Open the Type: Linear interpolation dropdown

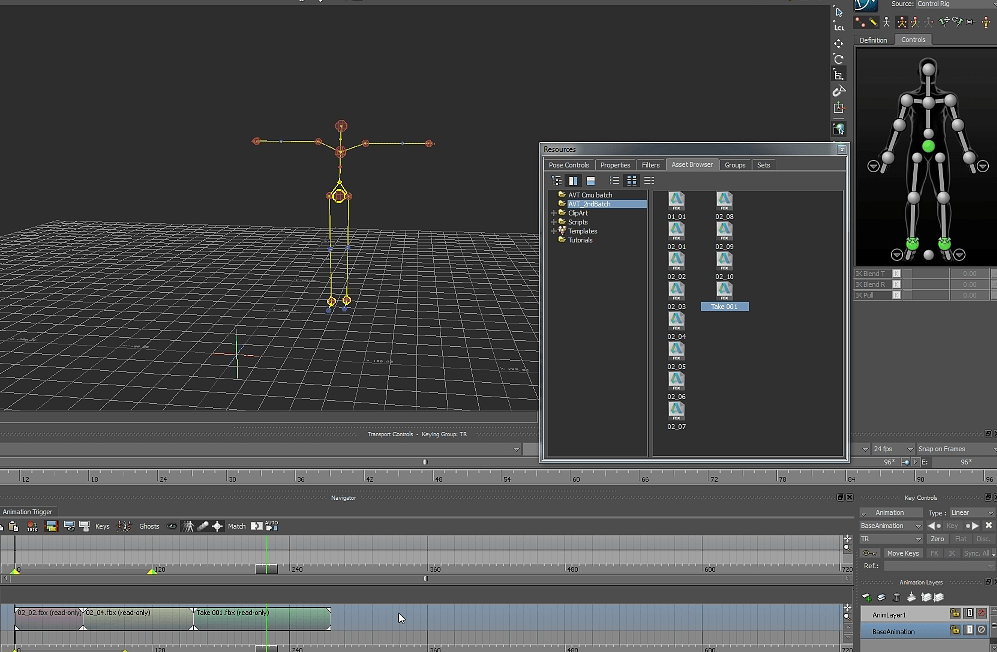(970, 513)
